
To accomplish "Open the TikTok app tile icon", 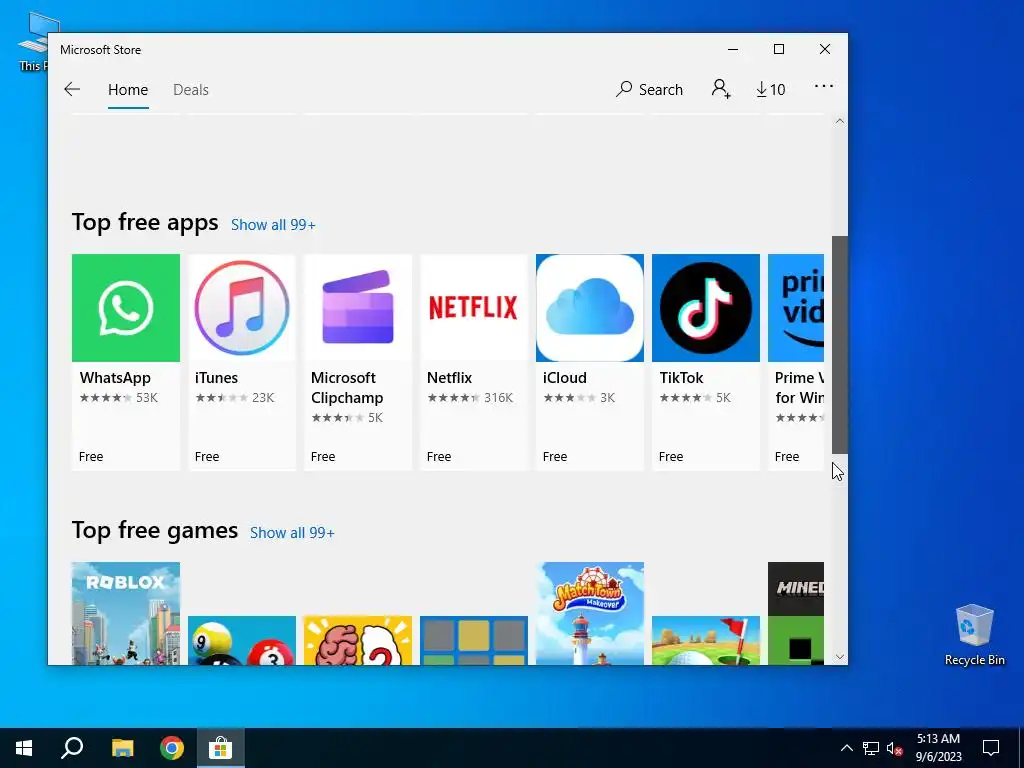I will pos(706,308).
